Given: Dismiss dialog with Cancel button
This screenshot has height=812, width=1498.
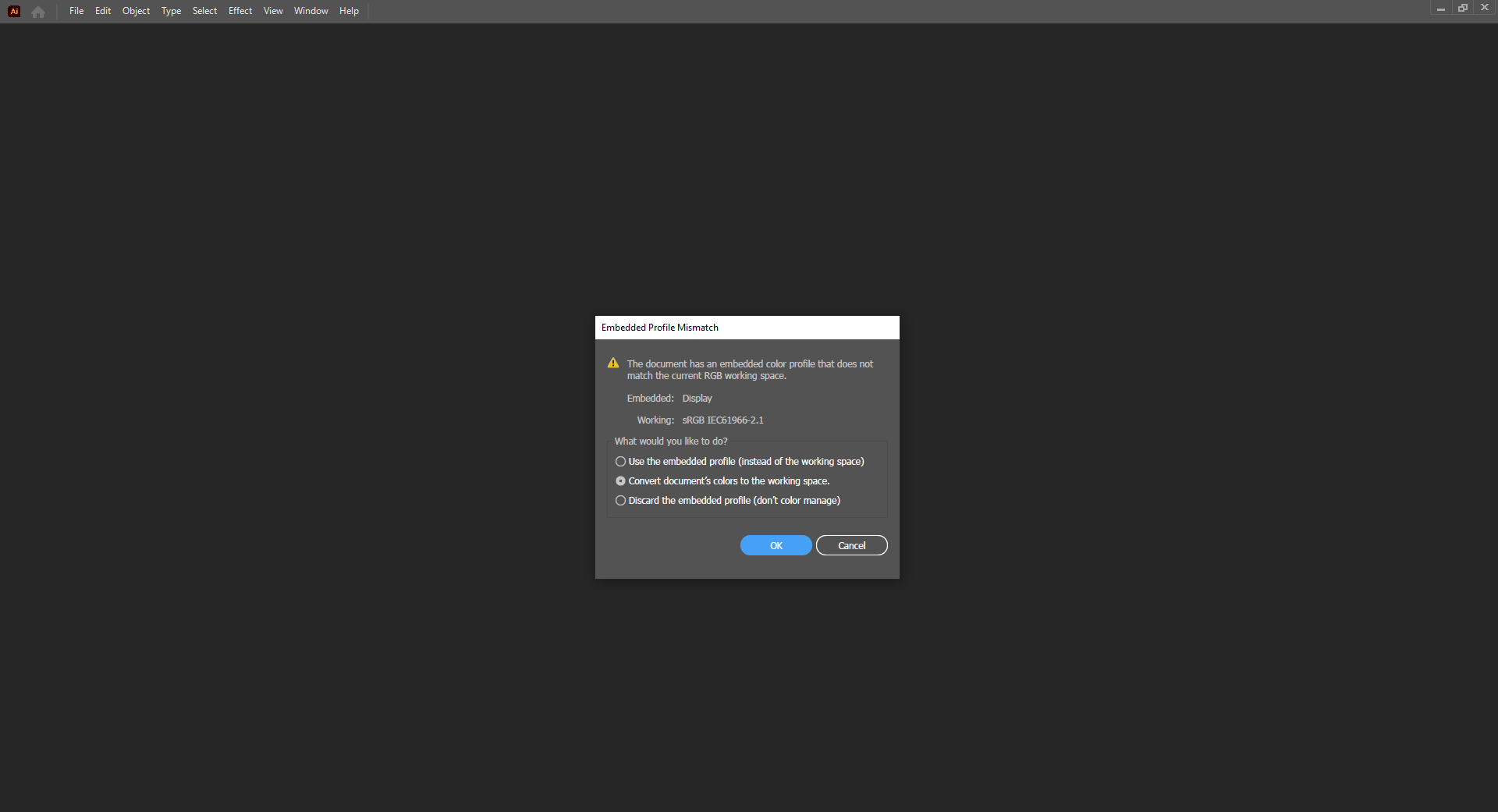Looking at the screenshot, I should 851,545.
